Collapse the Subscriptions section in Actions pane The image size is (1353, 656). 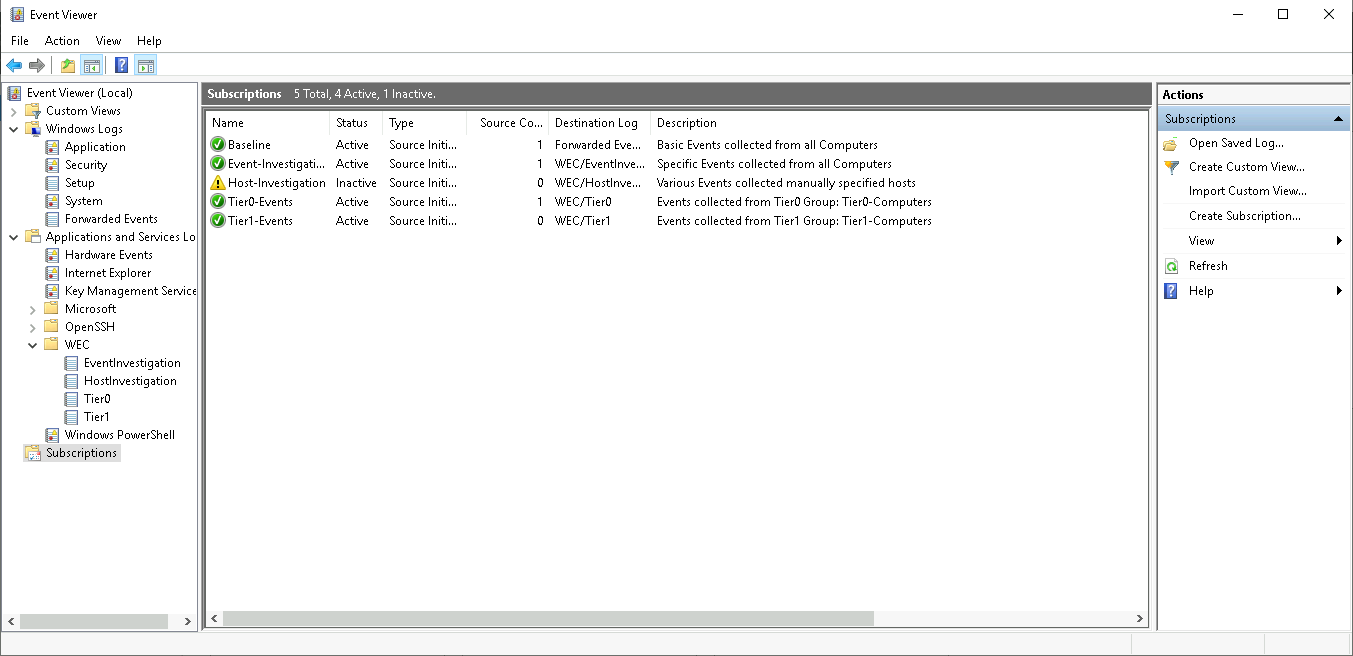[x=1338, y=119]
